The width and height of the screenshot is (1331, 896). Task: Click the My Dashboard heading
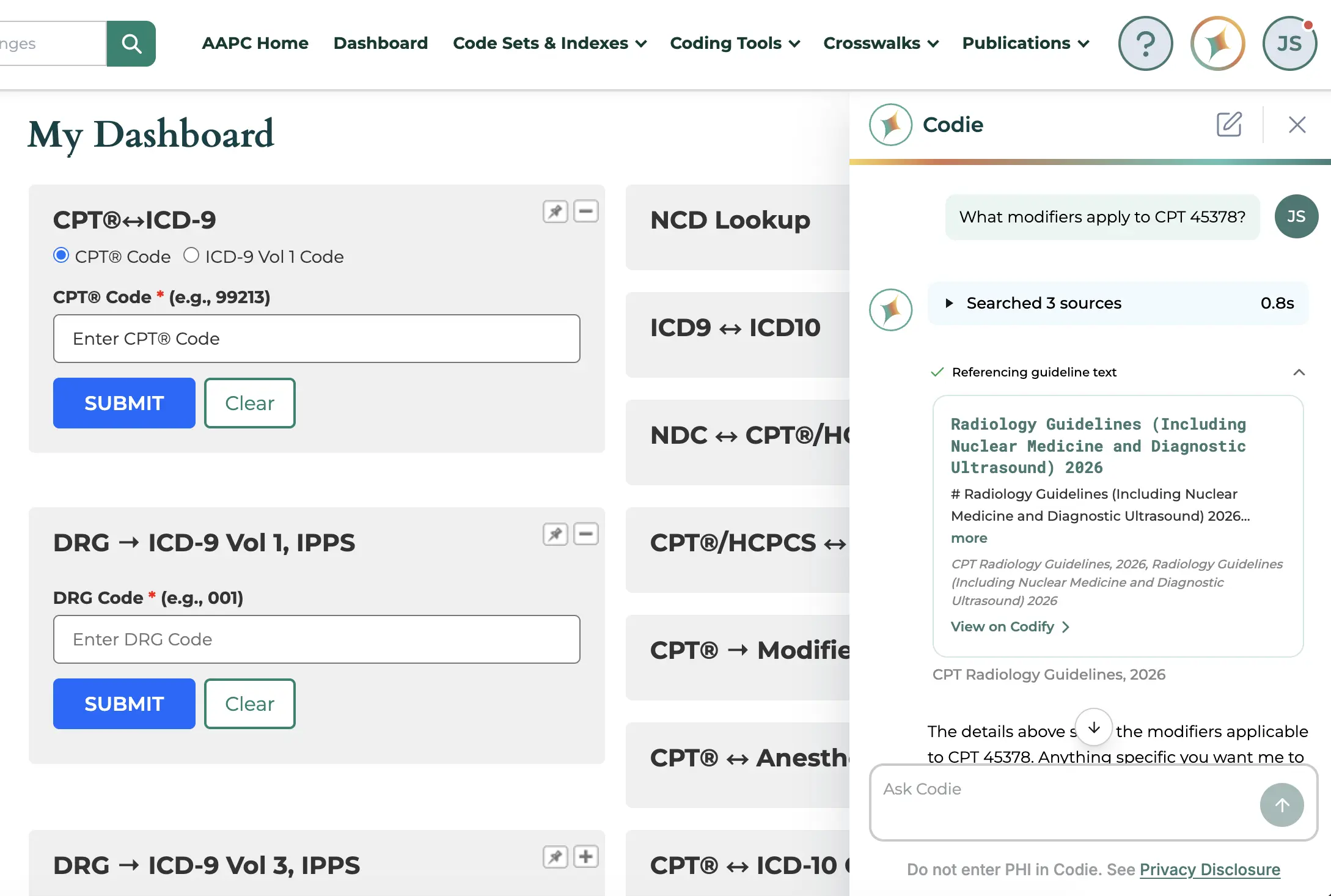[x=151, y=134]
